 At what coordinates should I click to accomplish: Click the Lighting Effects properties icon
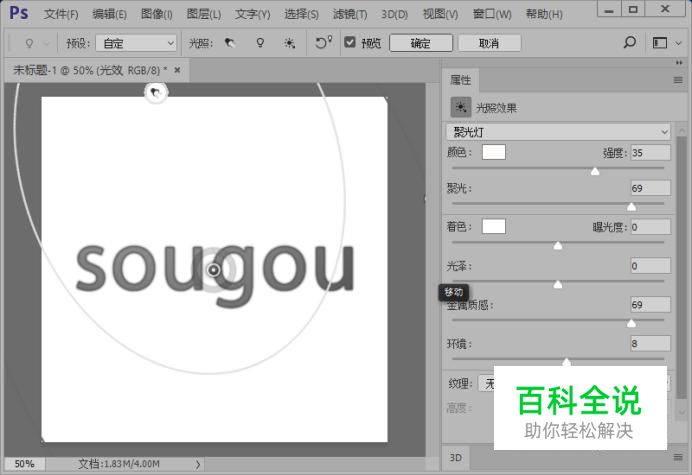point(461,107)
